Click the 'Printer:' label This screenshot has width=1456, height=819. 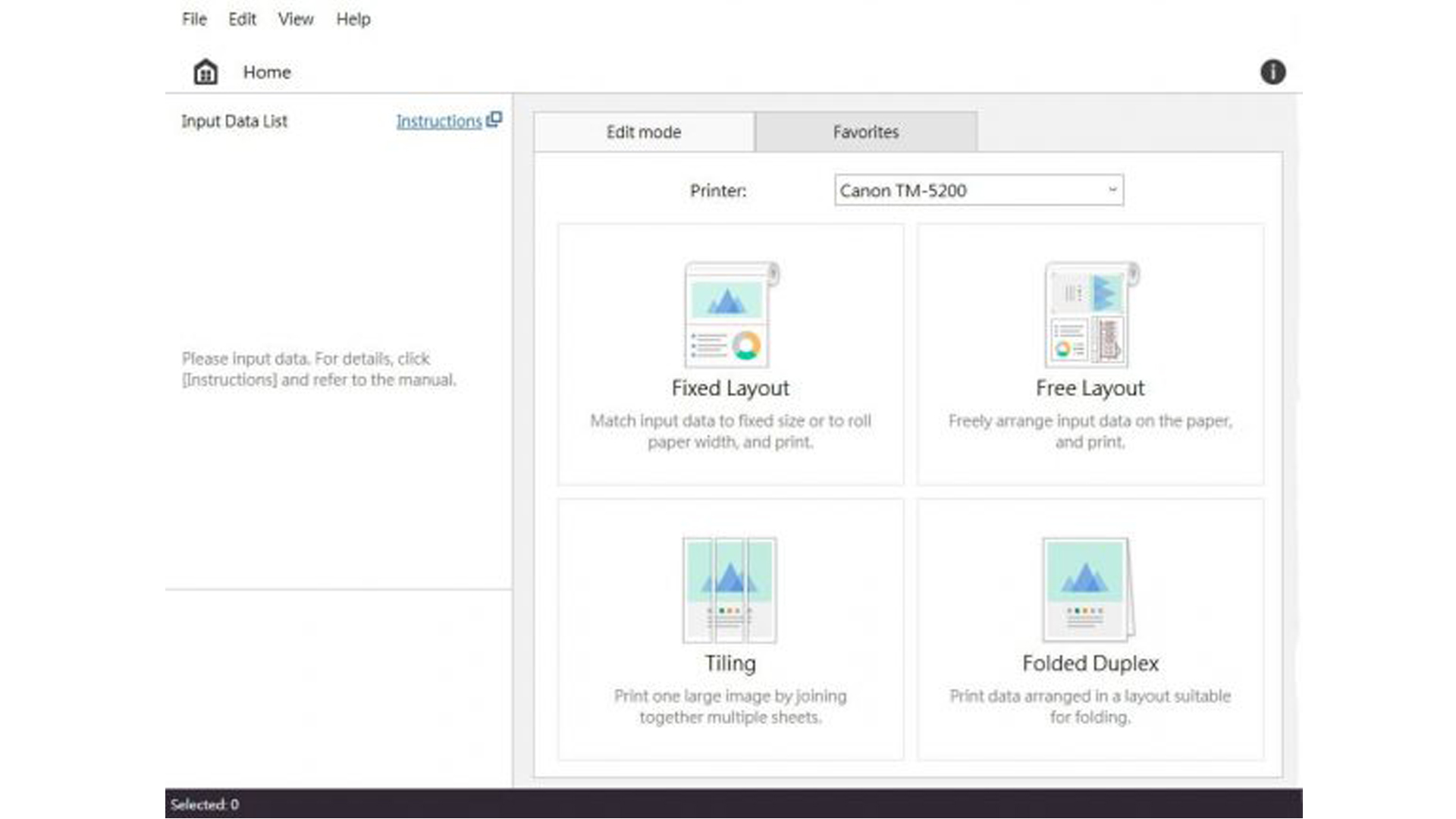[718, 190]
